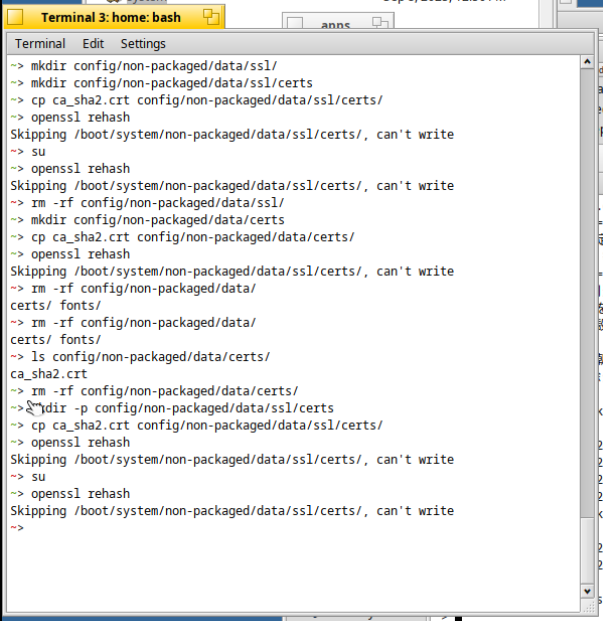Click the scrollbar track above the thumb

tap(588, 300)
